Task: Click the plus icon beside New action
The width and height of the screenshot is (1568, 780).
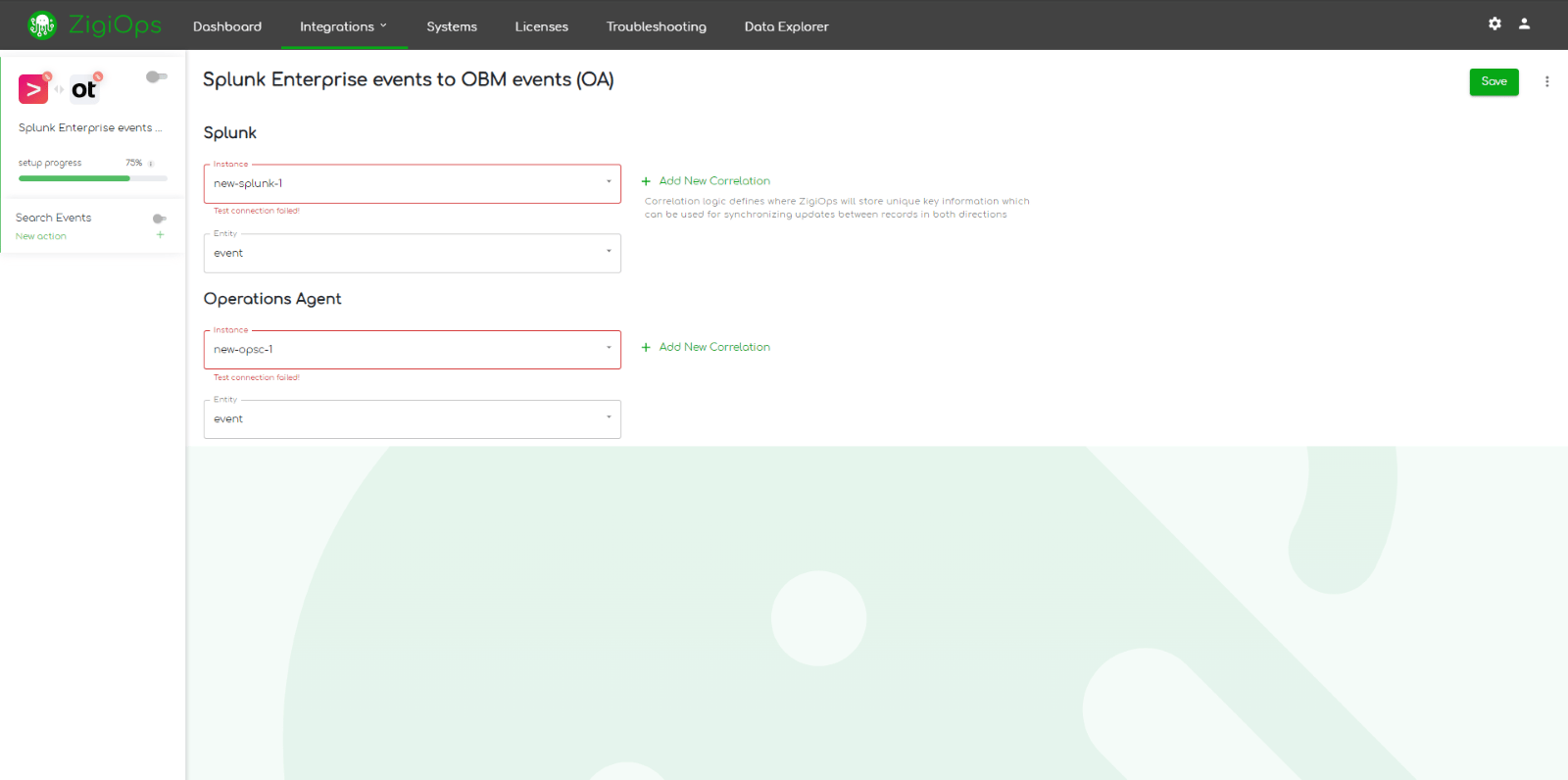Action: tap(160, 235)
